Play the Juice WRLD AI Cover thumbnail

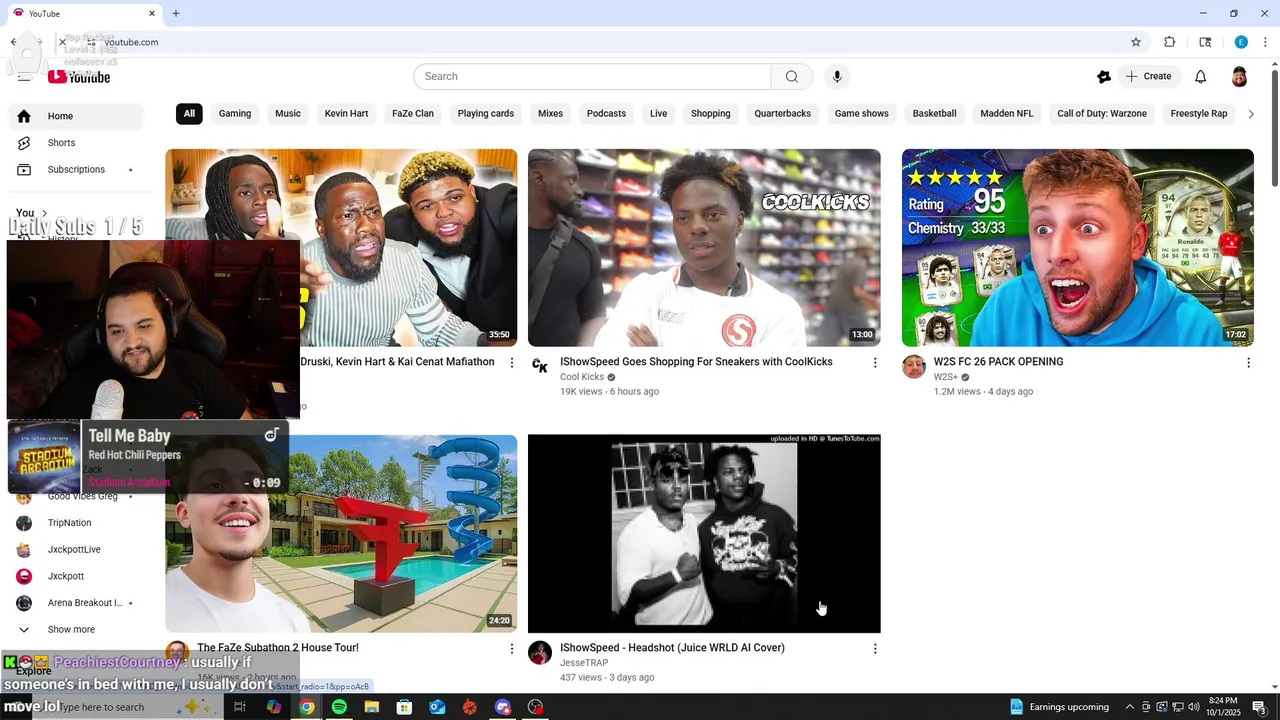(704, 534)
